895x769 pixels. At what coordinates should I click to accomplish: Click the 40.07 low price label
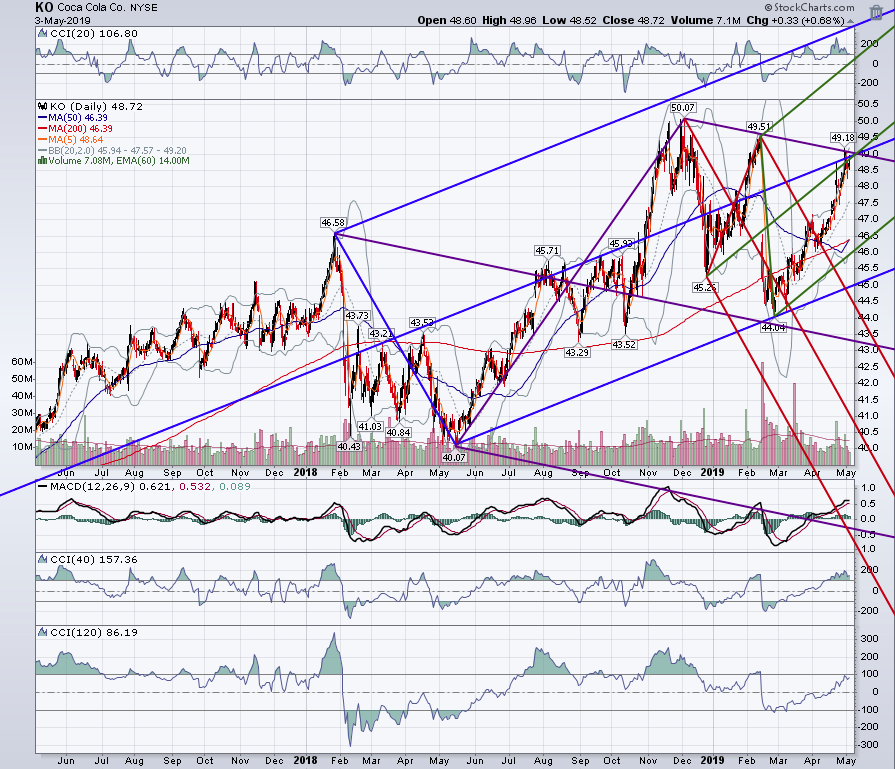pyautogui.click(x=454, y=457)
